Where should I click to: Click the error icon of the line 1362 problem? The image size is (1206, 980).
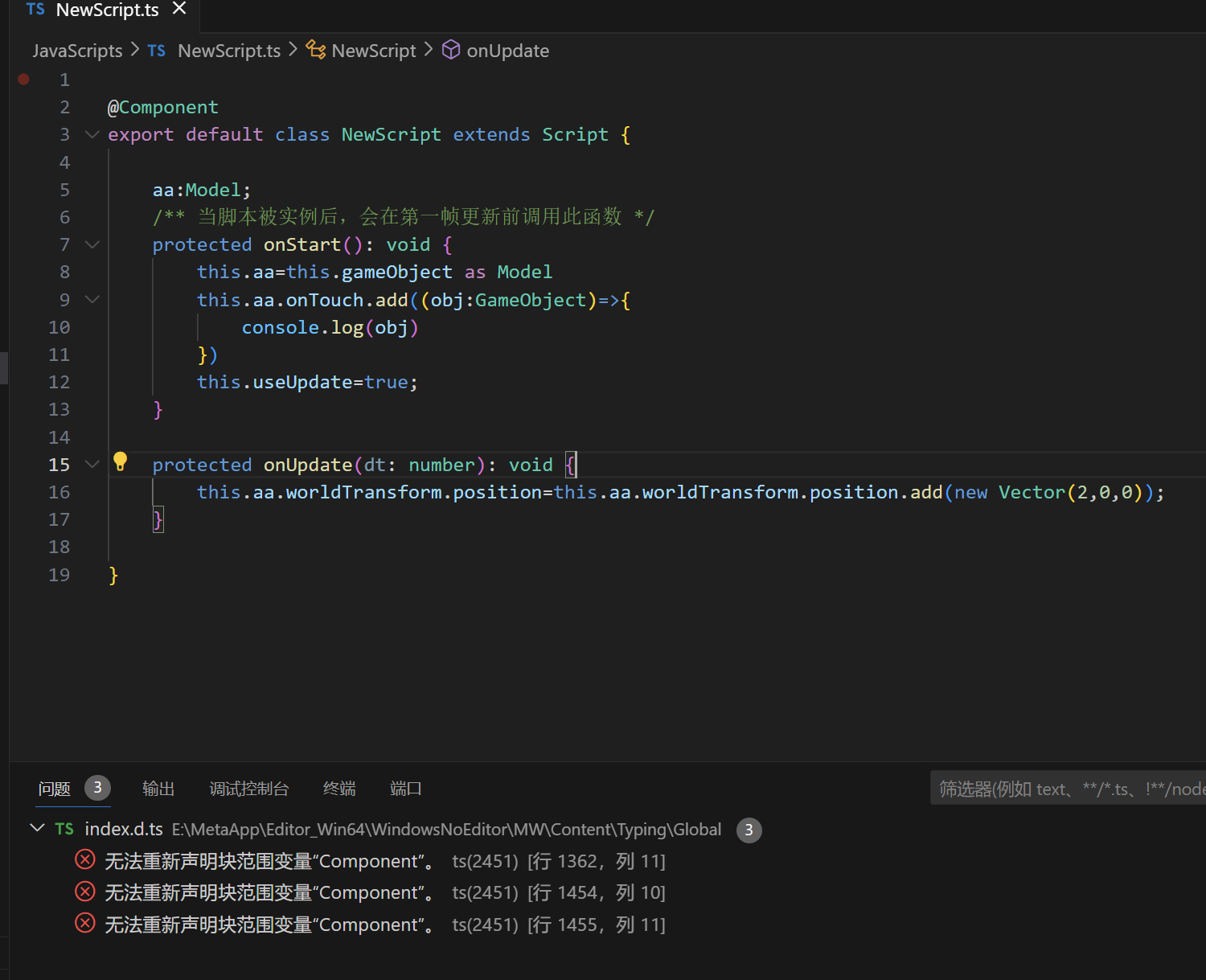click(85, 859)
